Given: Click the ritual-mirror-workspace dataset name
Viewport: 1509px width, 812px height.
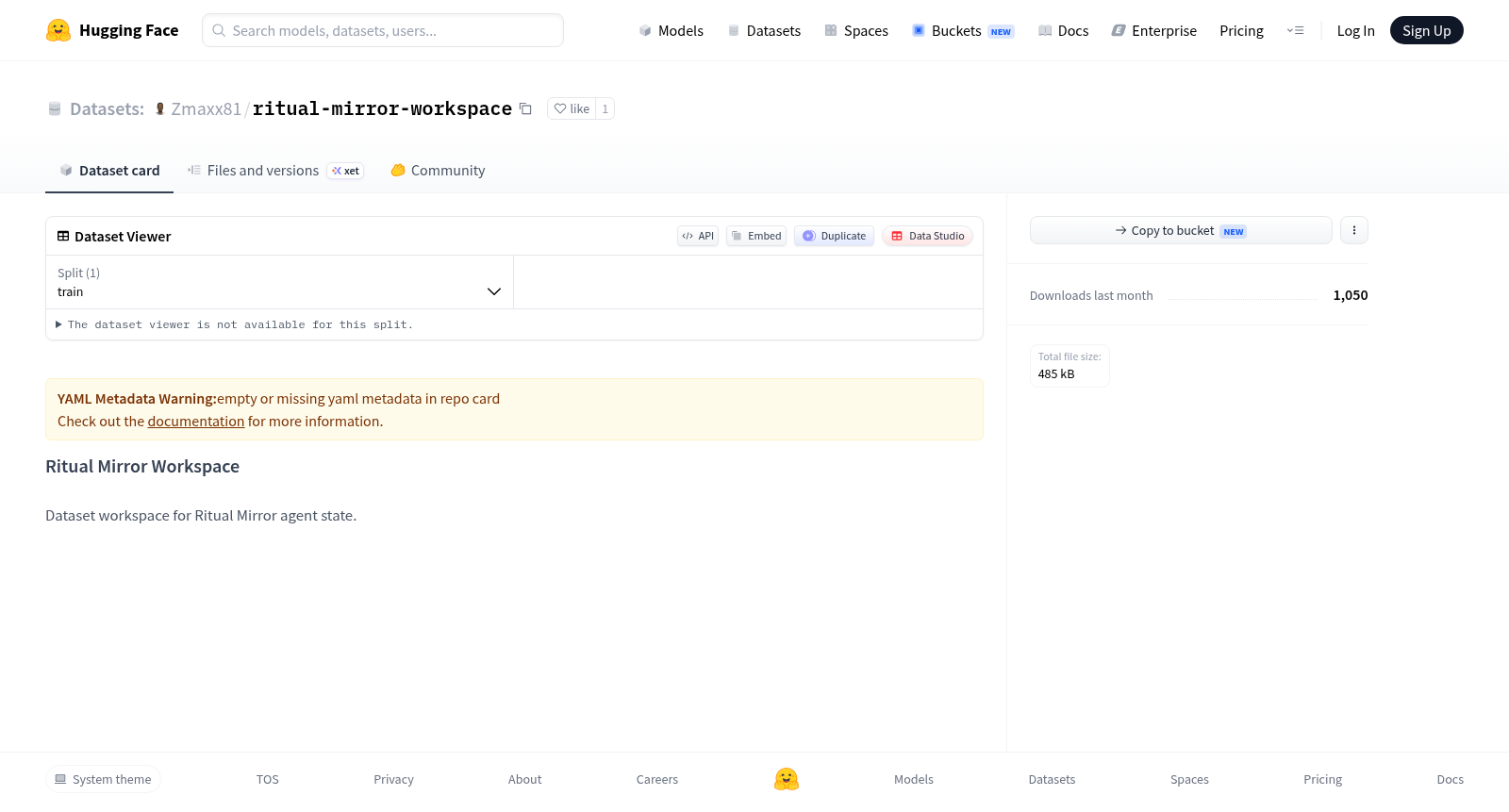Looking at the screenshot, I should [382, 108].
